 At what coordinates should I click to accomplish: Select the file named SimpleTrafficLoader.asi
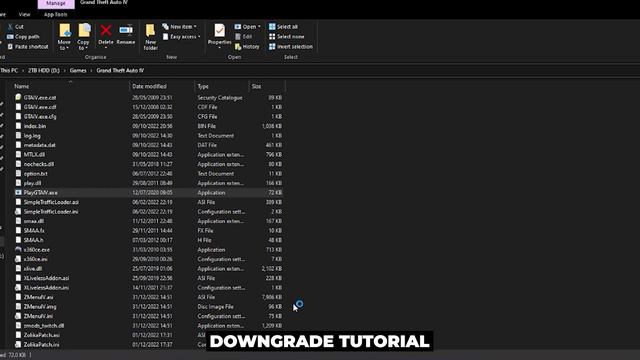click(x=51, y=202)
